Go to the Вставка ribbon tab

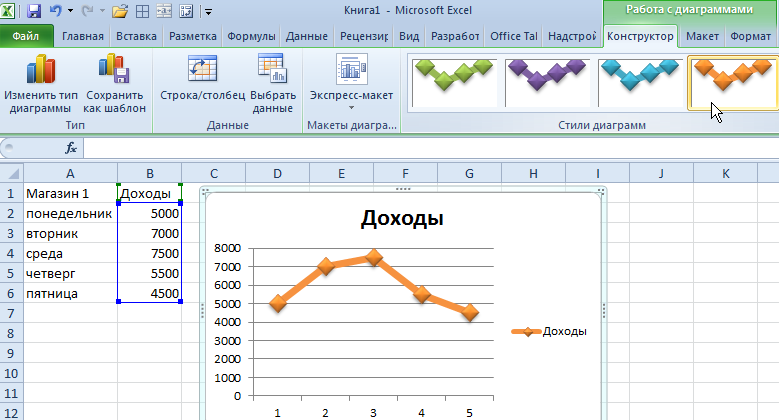coord(135,36)
